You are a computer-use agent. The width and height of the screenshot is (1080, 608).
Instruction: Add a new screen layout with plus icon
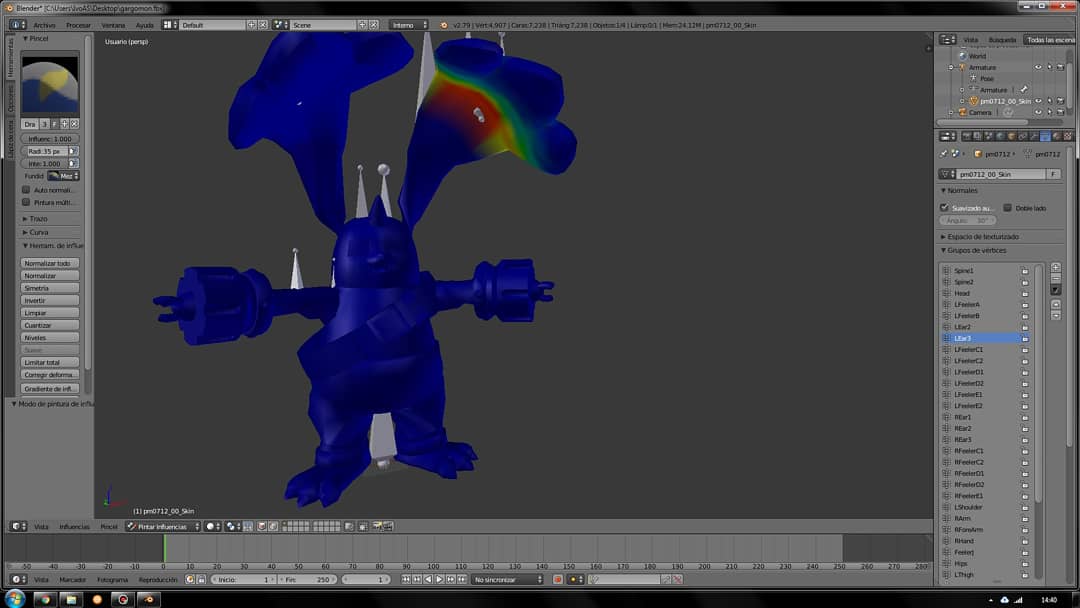(x=251, y=25)
